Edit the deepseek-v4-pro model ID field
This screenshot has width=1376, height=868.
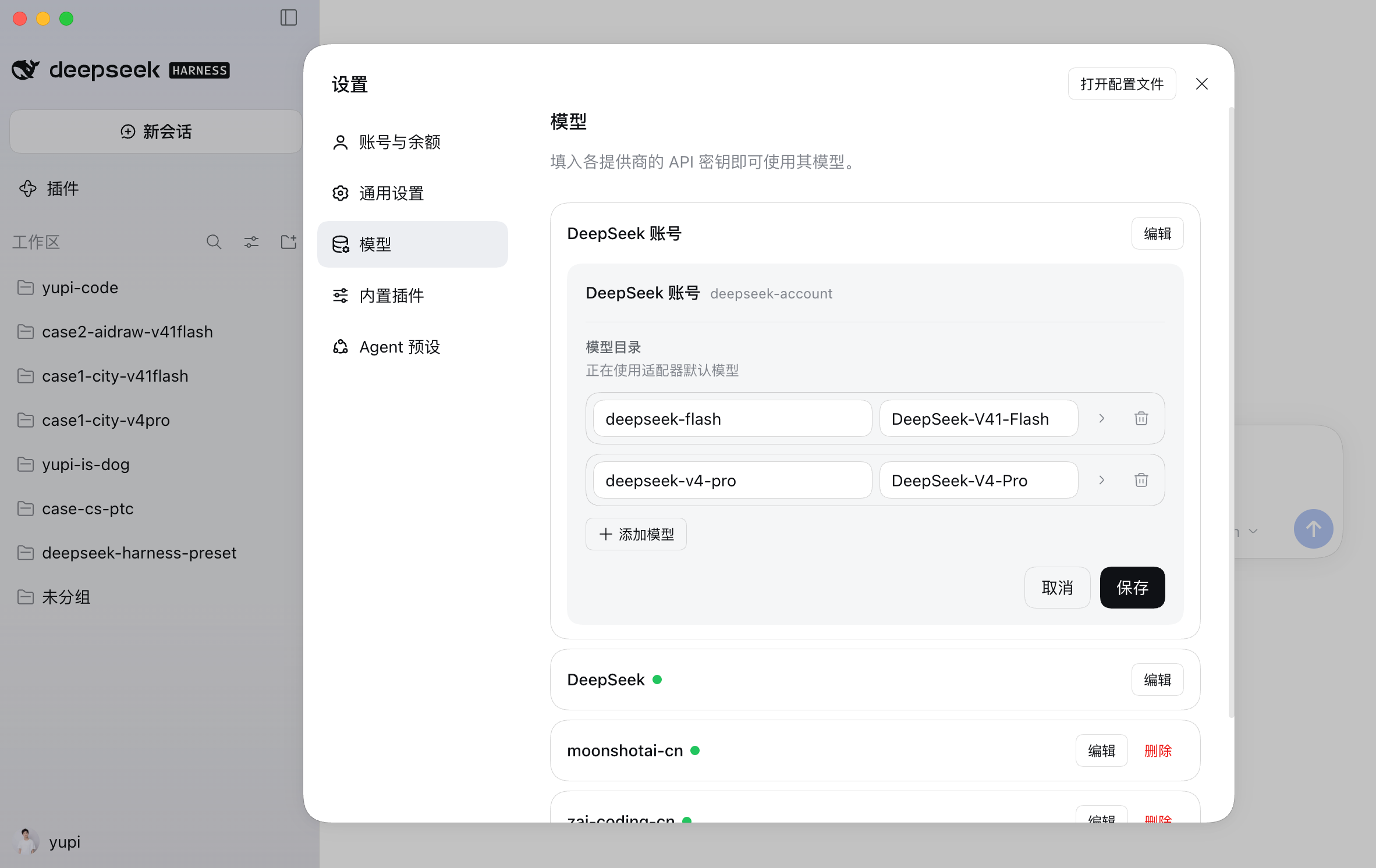732,480
